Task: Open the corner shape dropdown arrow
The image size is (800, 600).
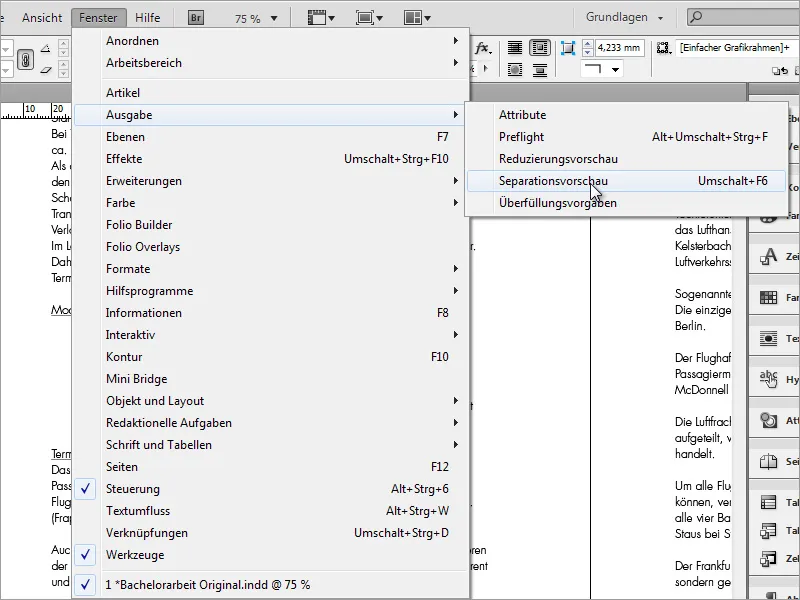Action: pyautogui.click(x=615, y=69)
